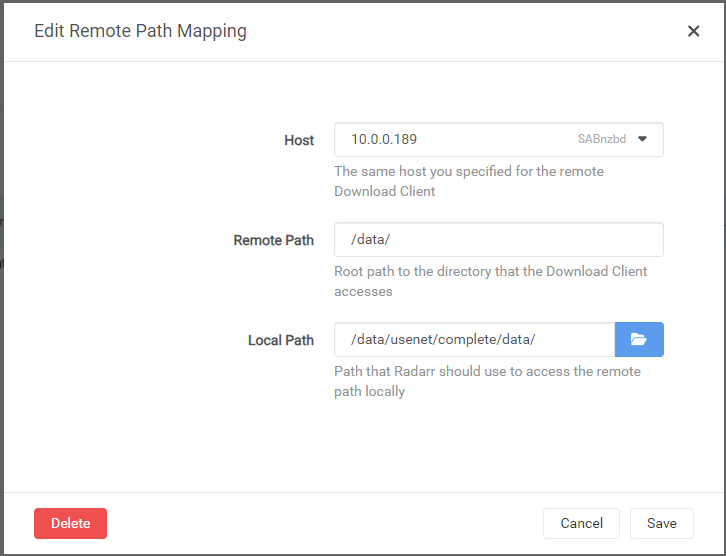Click the Edit Remote Path Mapping title
This screenshot has width=726, height=556.
pyautogui.click(x=140, y=31)
